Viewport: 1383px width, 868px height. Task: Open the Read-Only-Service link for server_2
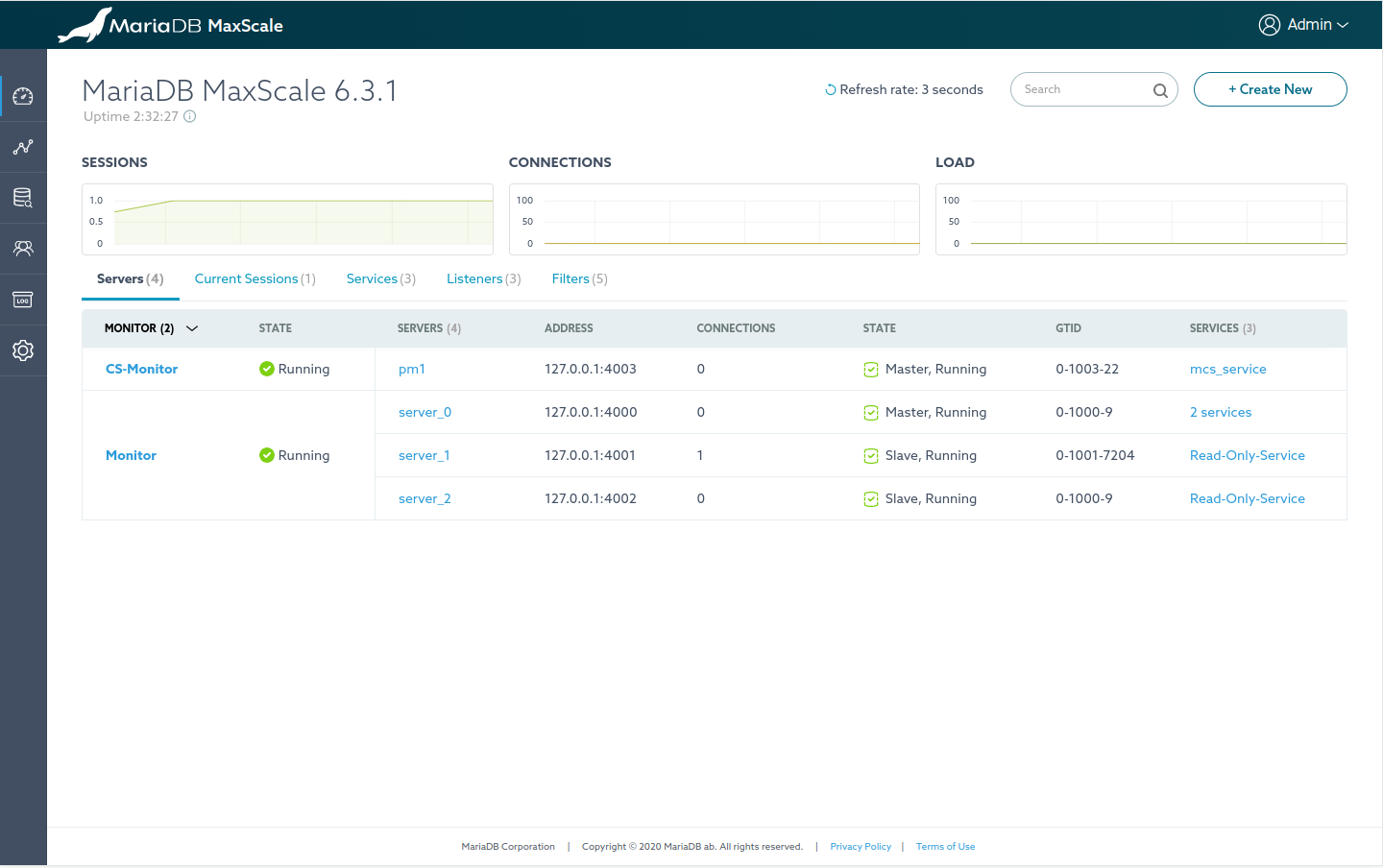click(x=1248, y=498)
